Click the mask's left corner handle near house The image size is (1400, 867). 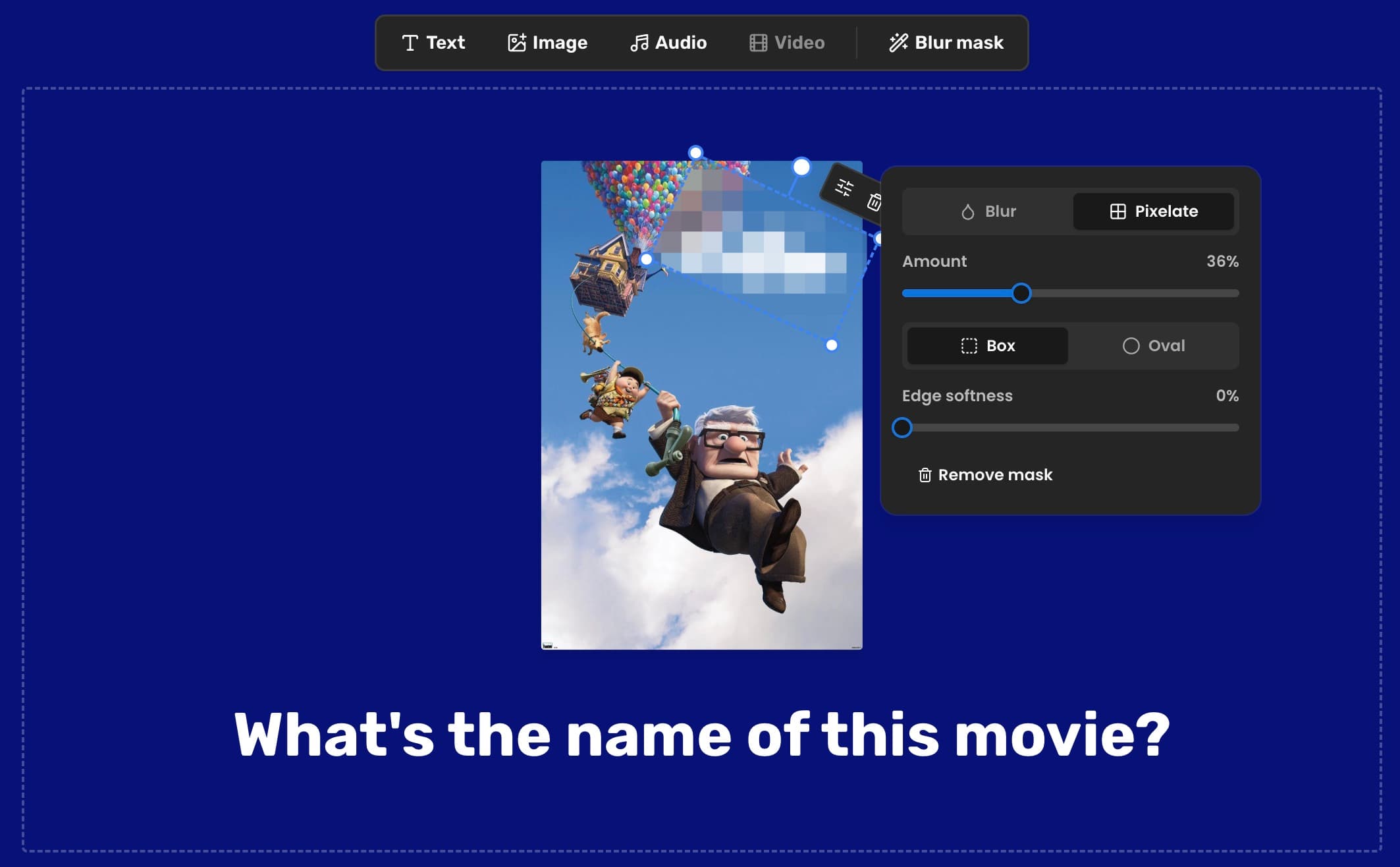click(647, 260)
